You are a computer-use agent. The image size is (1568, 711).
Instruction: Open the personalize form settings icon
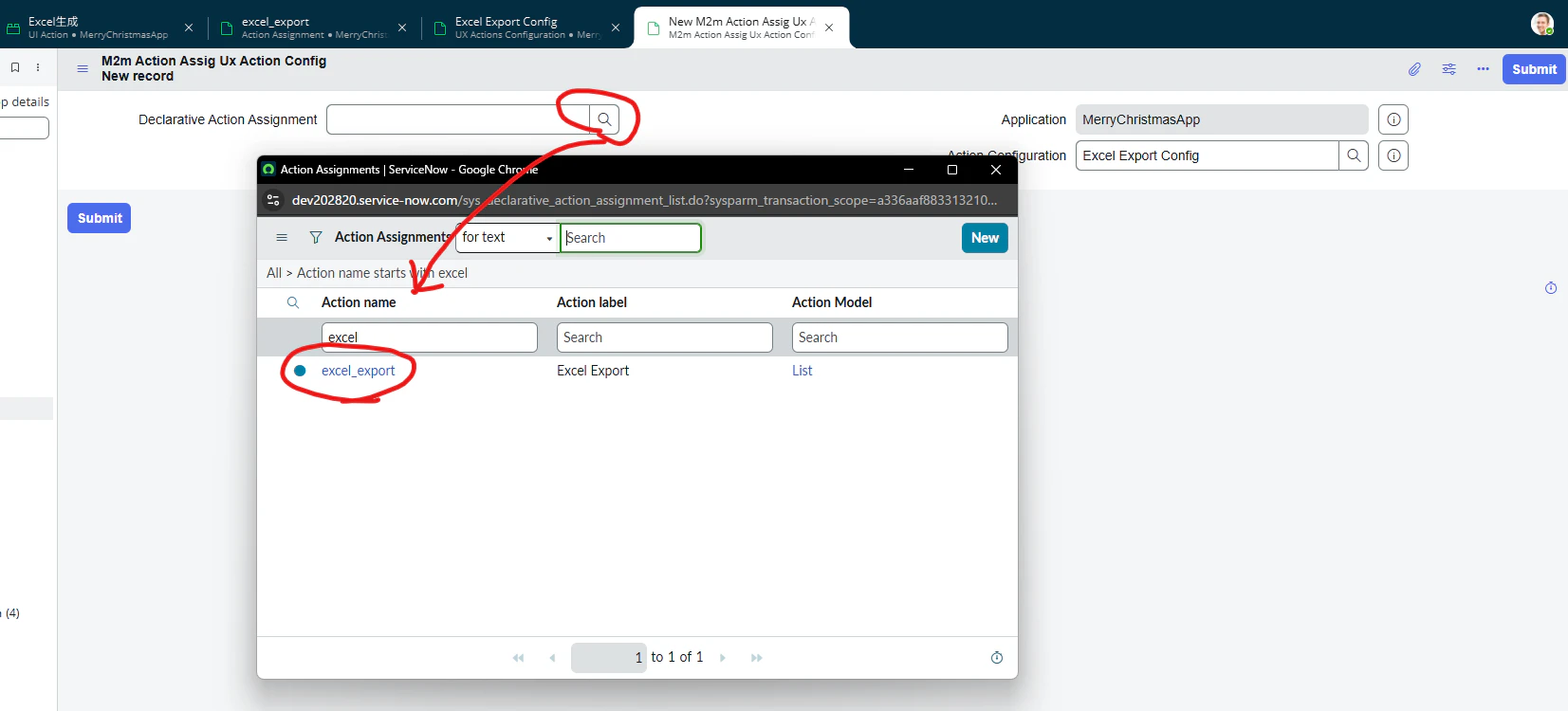(x=1448, y=69)
